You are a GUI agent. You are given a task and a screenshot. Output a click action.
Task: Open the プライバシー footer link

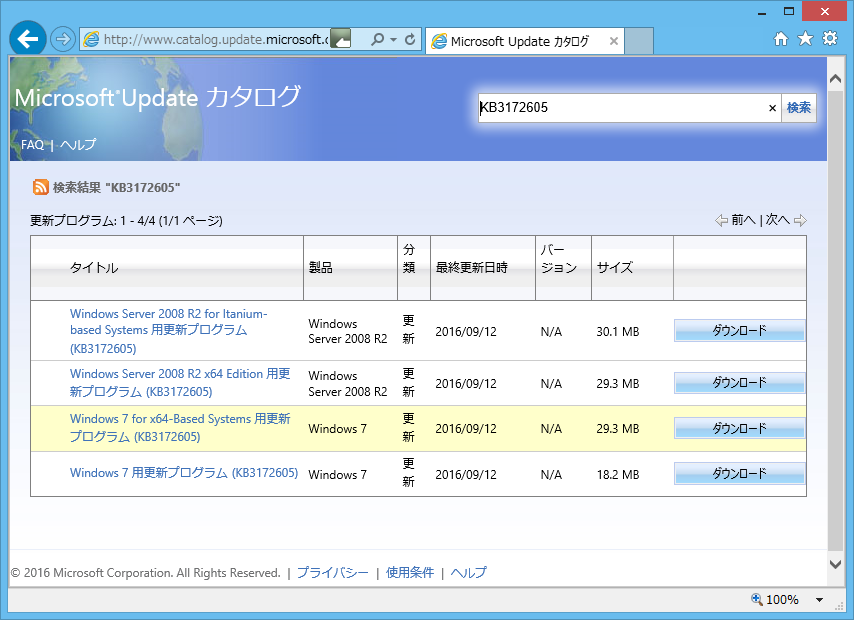[332, 573]
